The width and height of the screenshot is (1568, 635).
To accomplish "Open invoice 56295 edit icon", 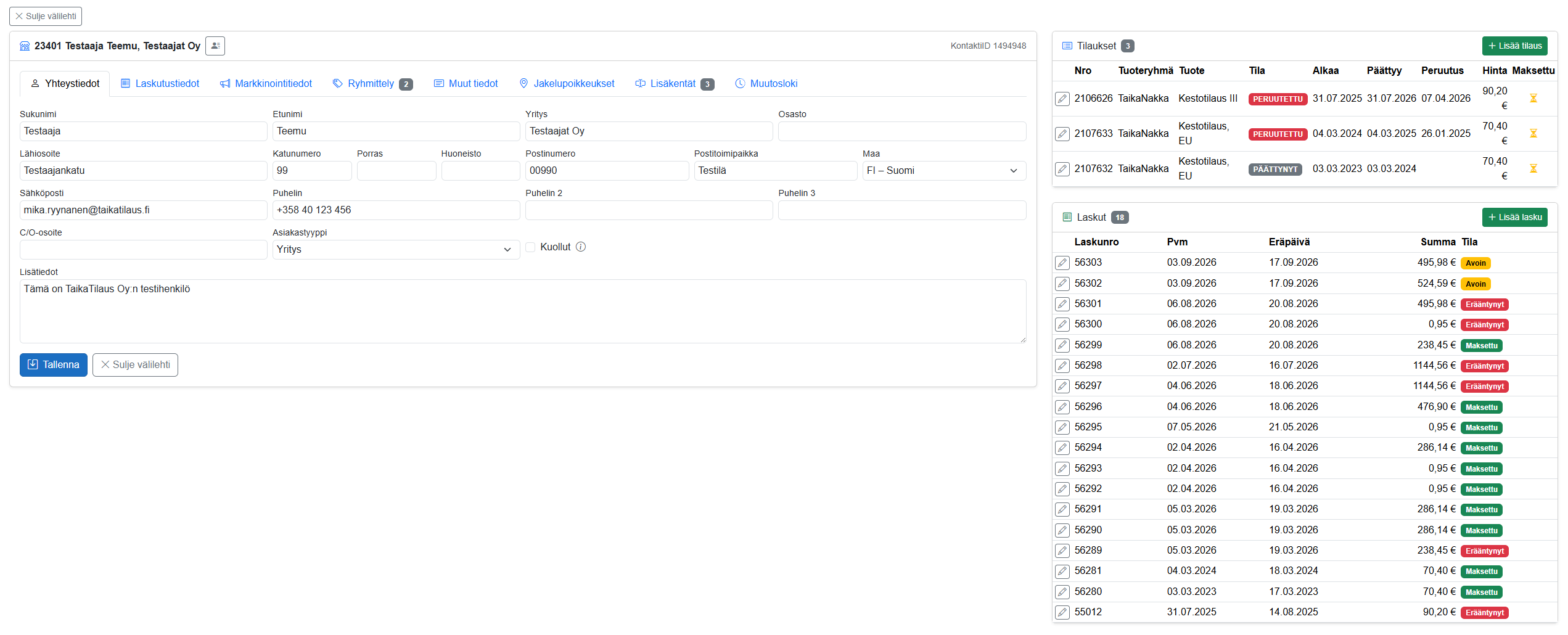I will click(1062, 427).
